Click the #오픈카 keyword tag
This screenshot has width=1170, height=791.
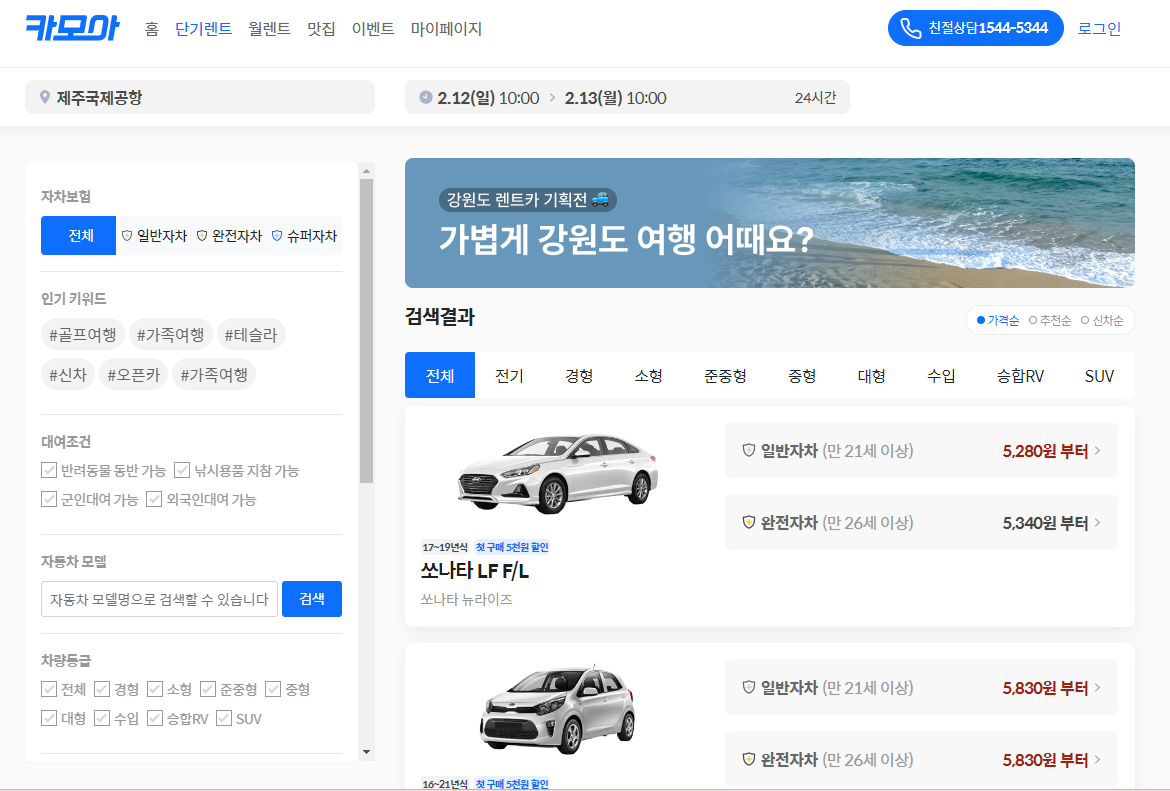(134, 375)
